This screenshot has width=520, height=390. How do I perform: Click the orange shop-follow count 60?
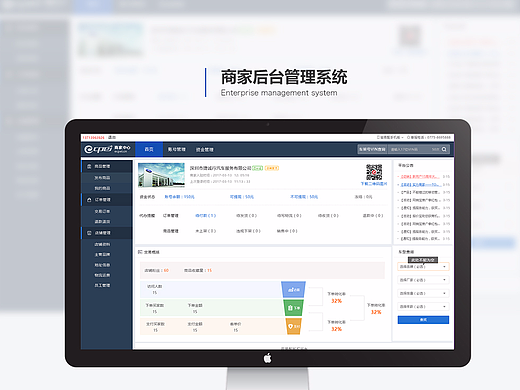click(x=166, y=270)
